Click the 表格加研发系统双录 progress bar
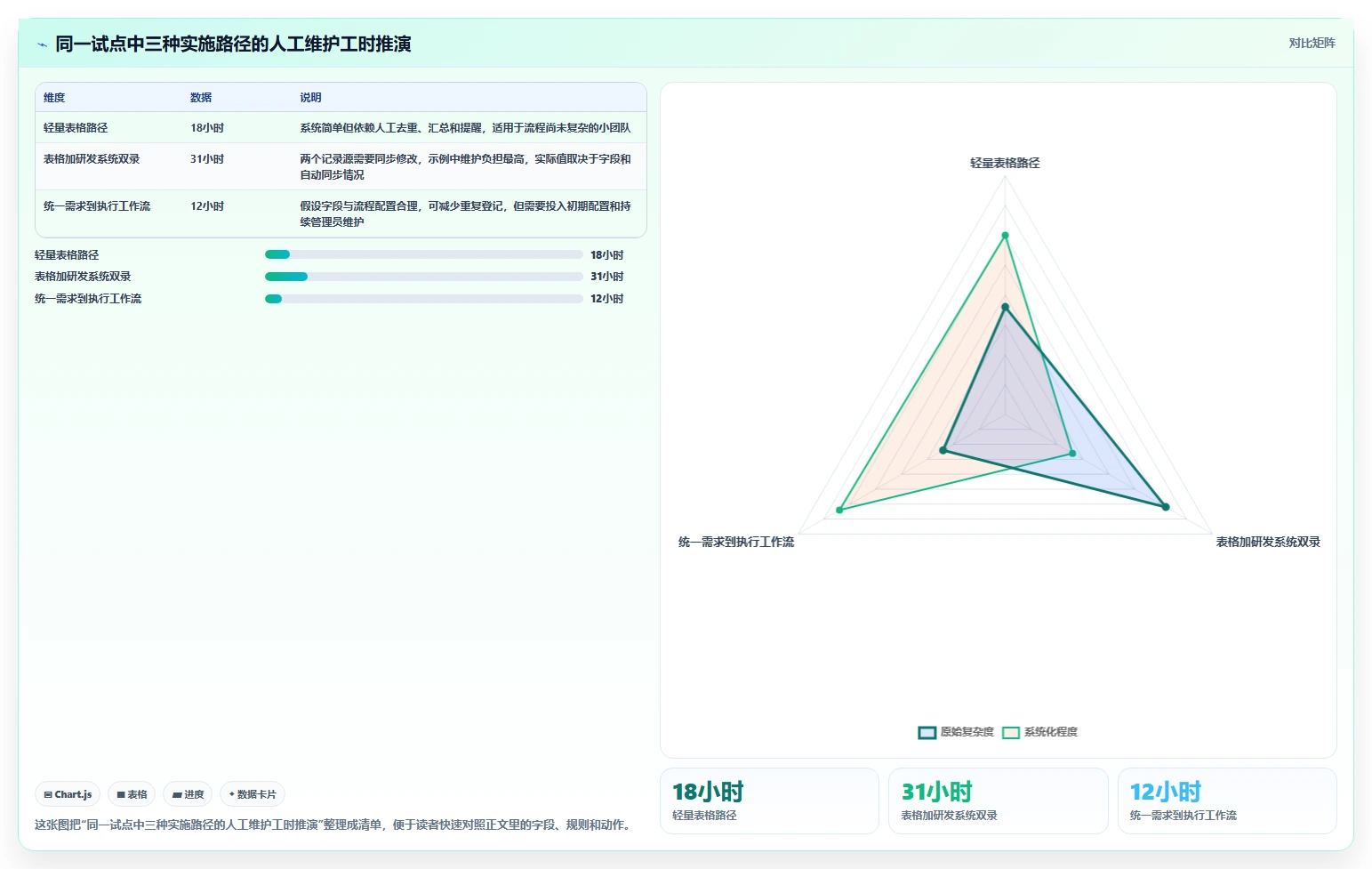 (x=424, y=277)
